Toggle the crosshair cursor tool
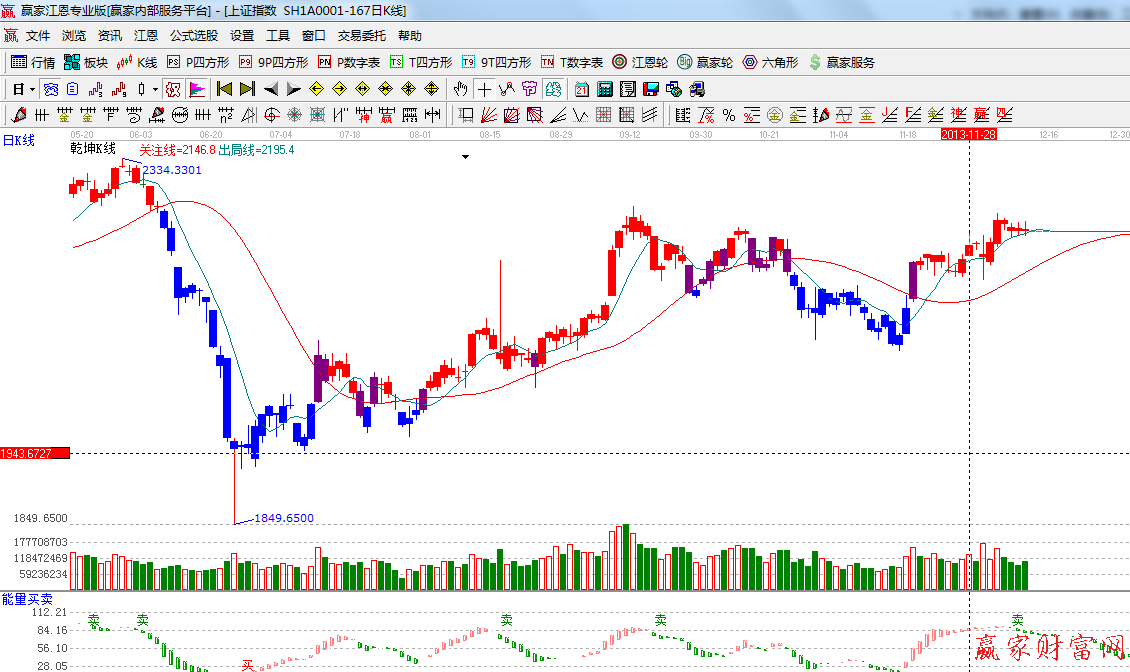The width and height of the screenshot is (1130, 672). 484,89
